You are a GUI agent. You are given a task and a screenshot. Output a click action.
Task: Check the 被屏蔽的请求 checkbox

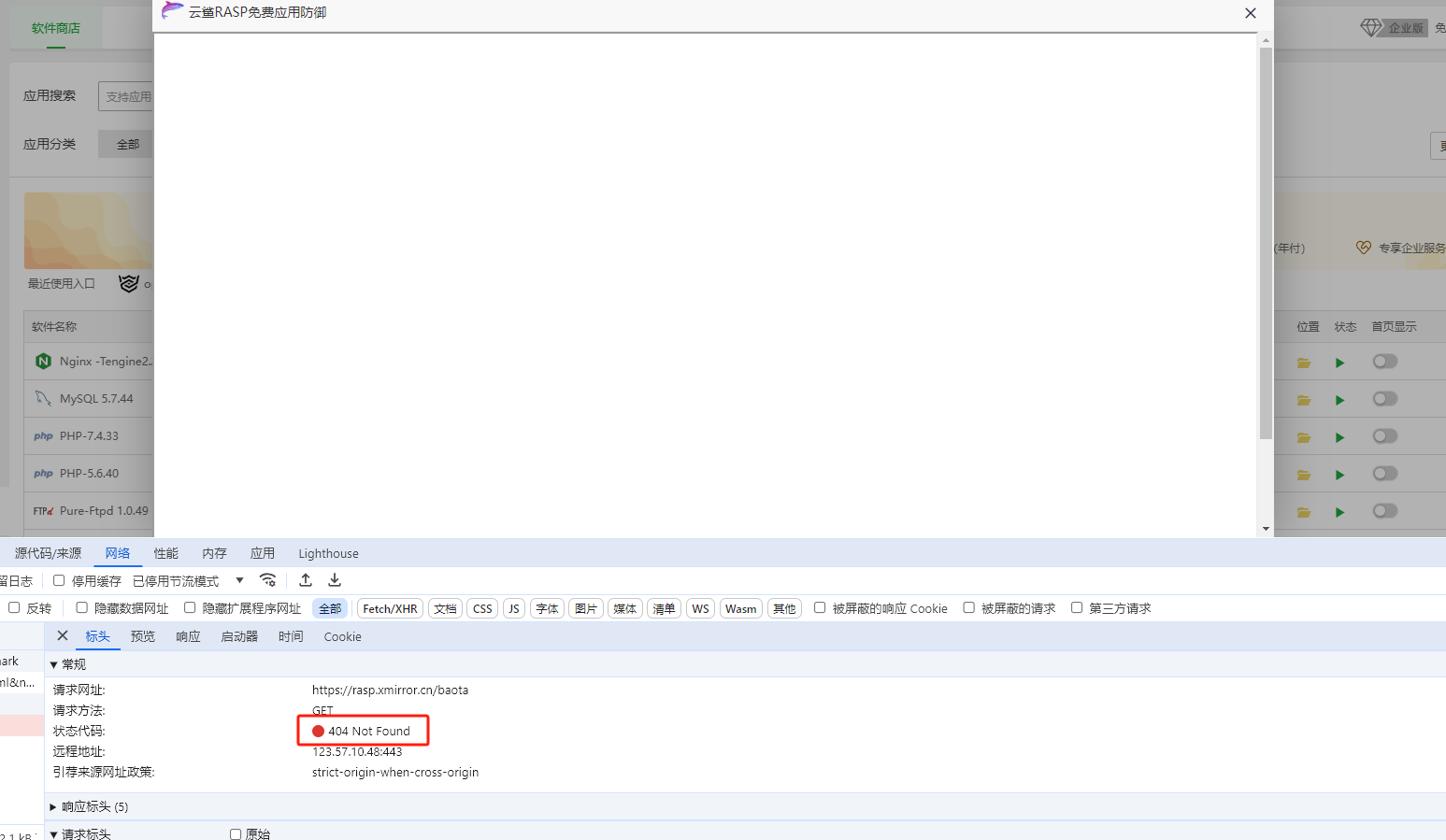click(x=968, y=607)
